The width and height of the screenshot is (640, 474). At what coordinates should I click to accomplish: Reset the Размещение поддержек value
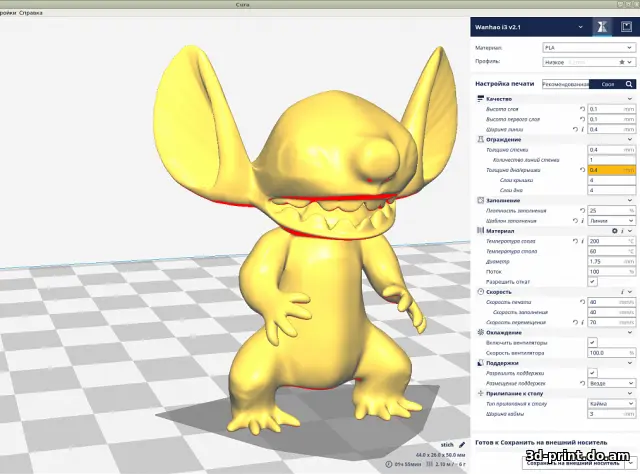tap(582, 383)
